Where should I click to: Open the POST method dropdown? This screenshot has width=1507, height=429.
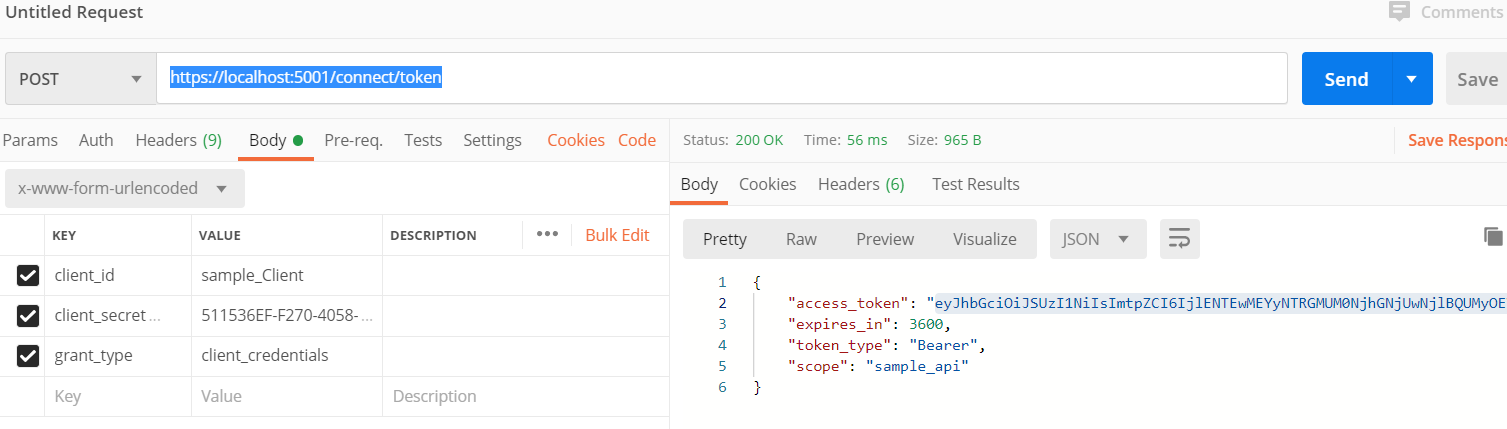[80, 79]
